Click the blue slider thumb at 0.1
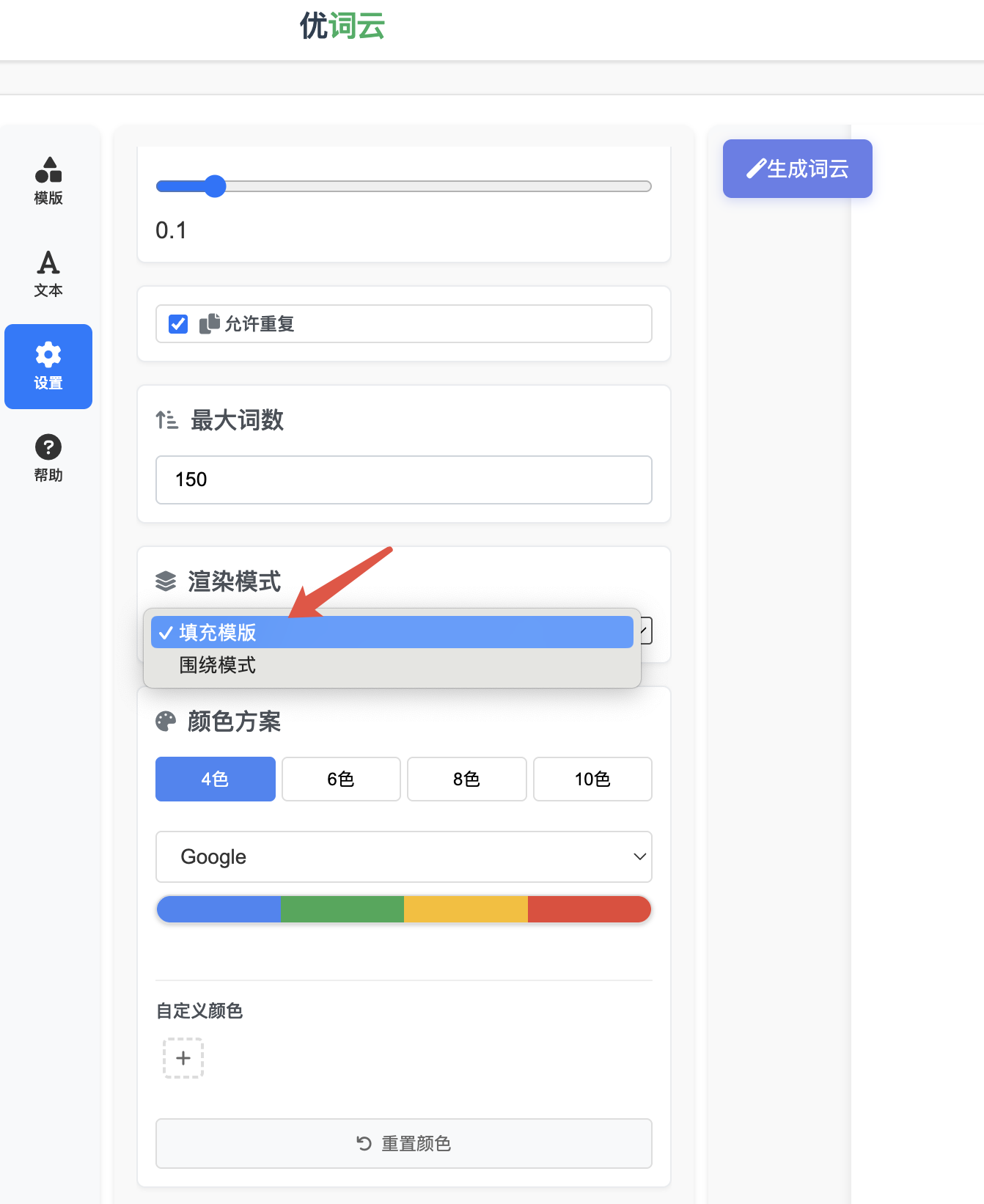 pos(215,186)
